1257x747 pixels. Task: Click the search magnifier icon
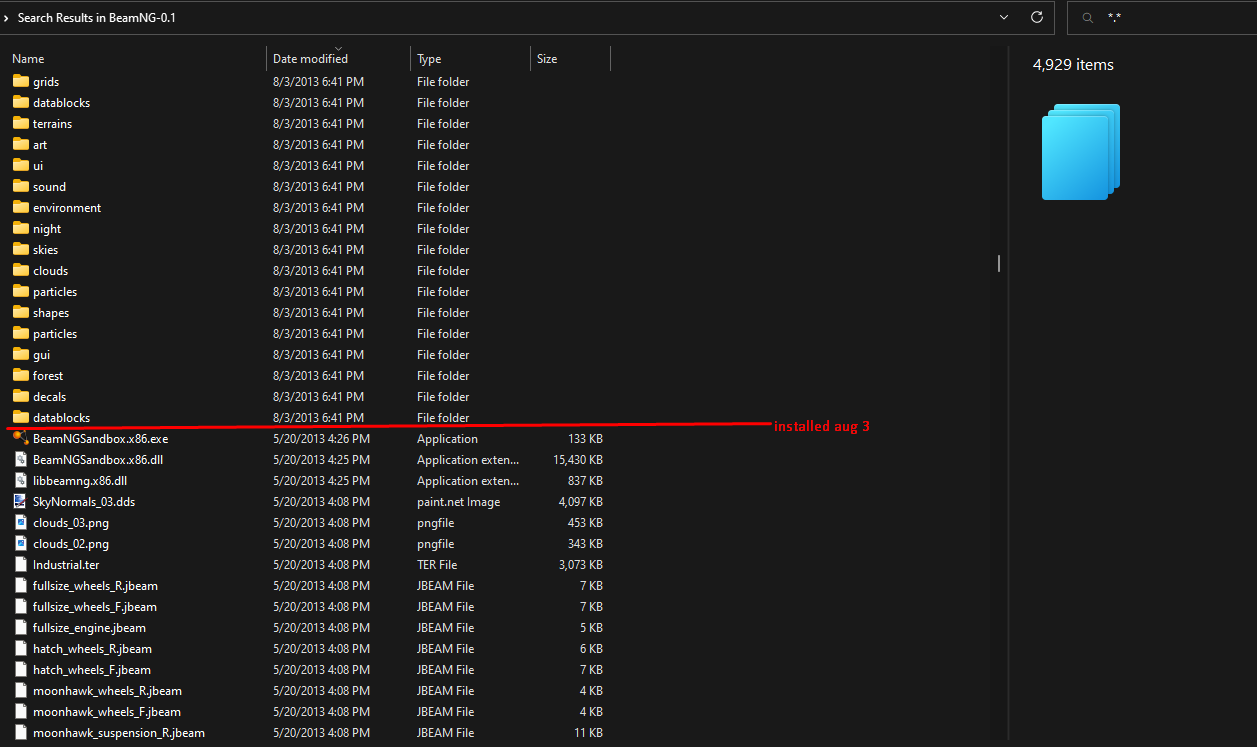[1087, 18]
